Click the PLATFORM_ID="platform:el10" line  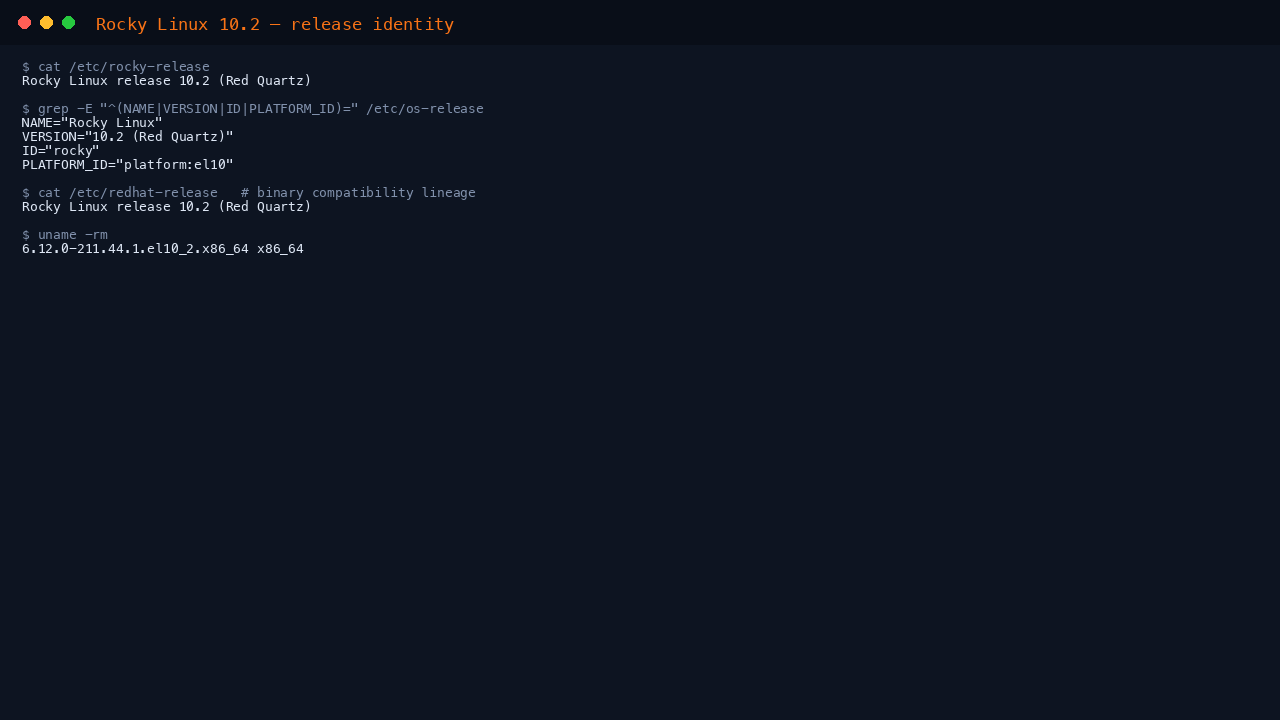(x=128, y=165)
